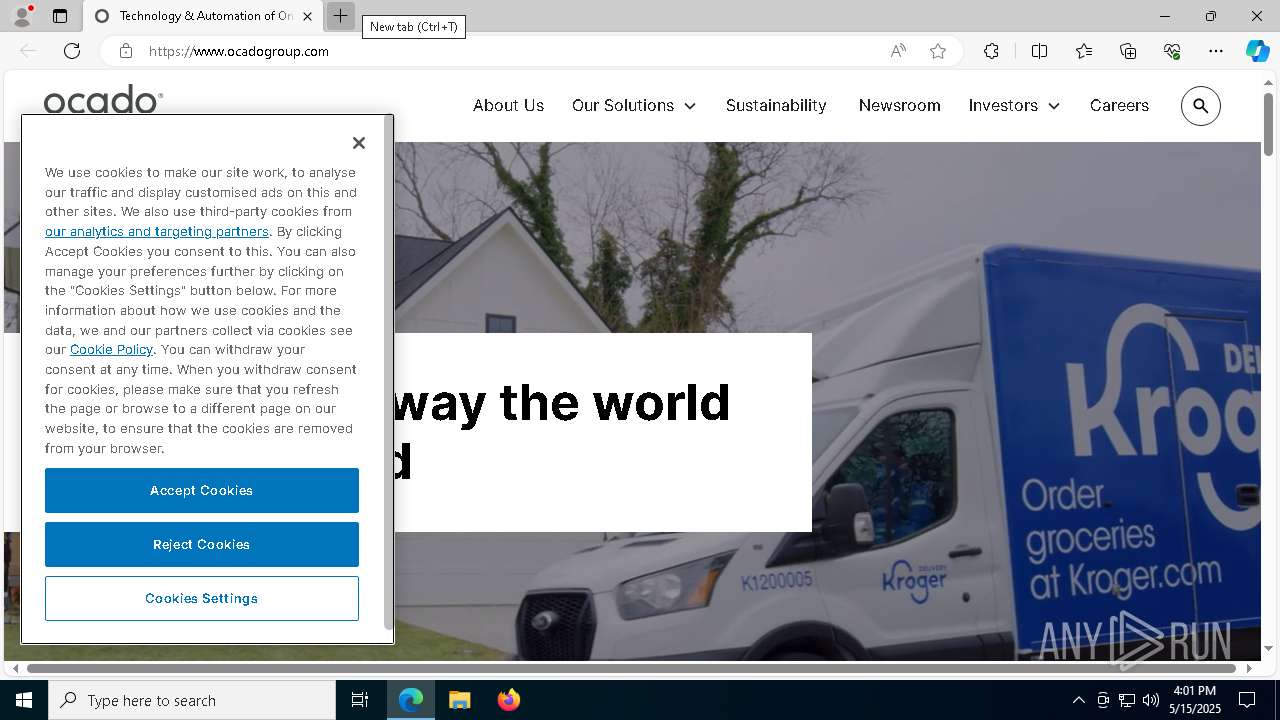Open a new browser tab
The width and height of the screenshot is (1280, 720).
pos(340,16)
